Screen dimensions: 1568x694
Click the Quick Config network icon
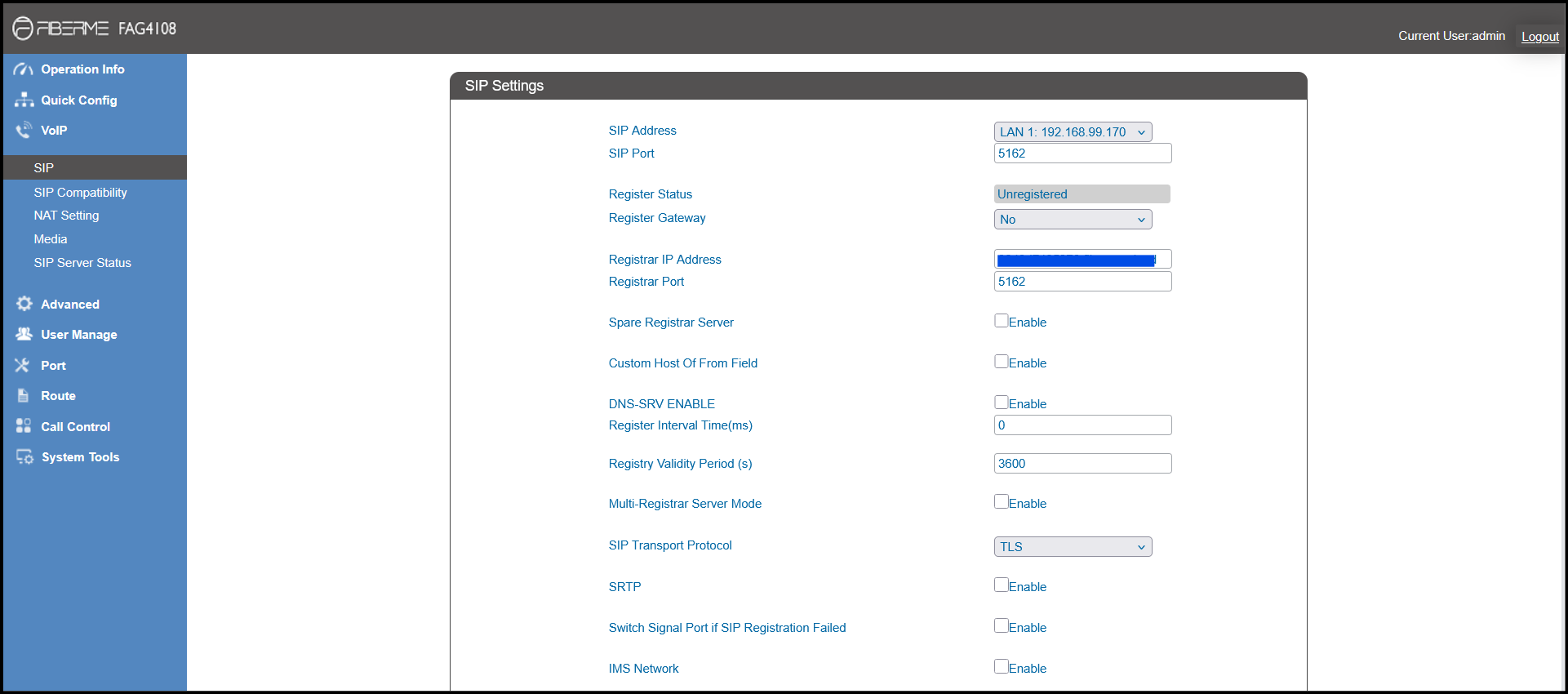coord(24,100)
